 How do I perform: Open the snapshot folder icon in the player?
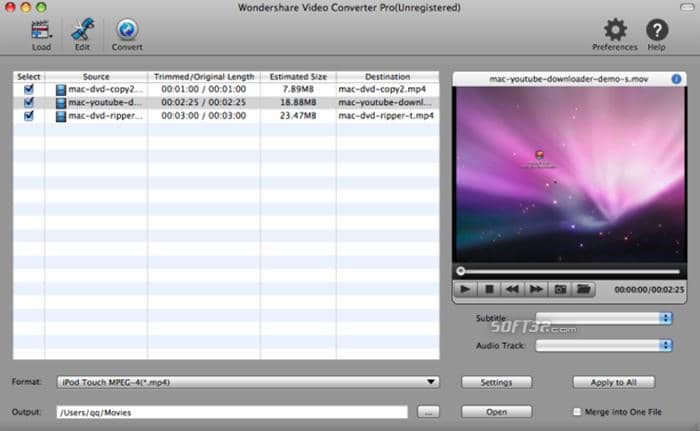tap(585, 289)
